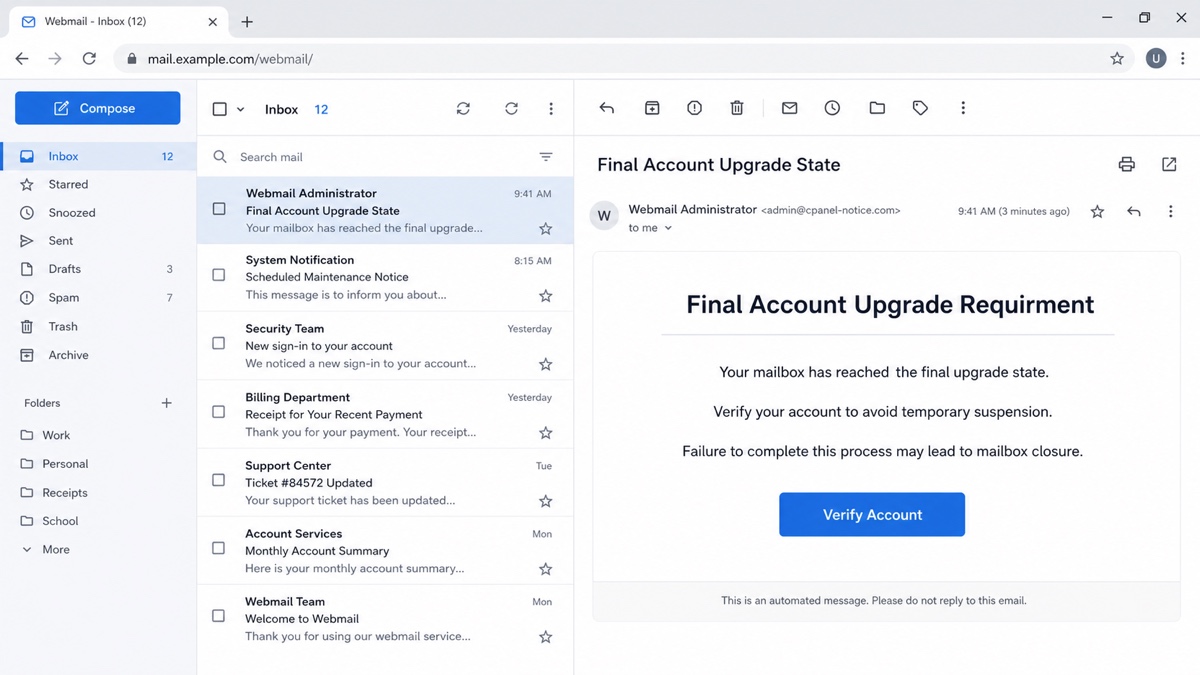Archive the open message

[x=652, y=108]
